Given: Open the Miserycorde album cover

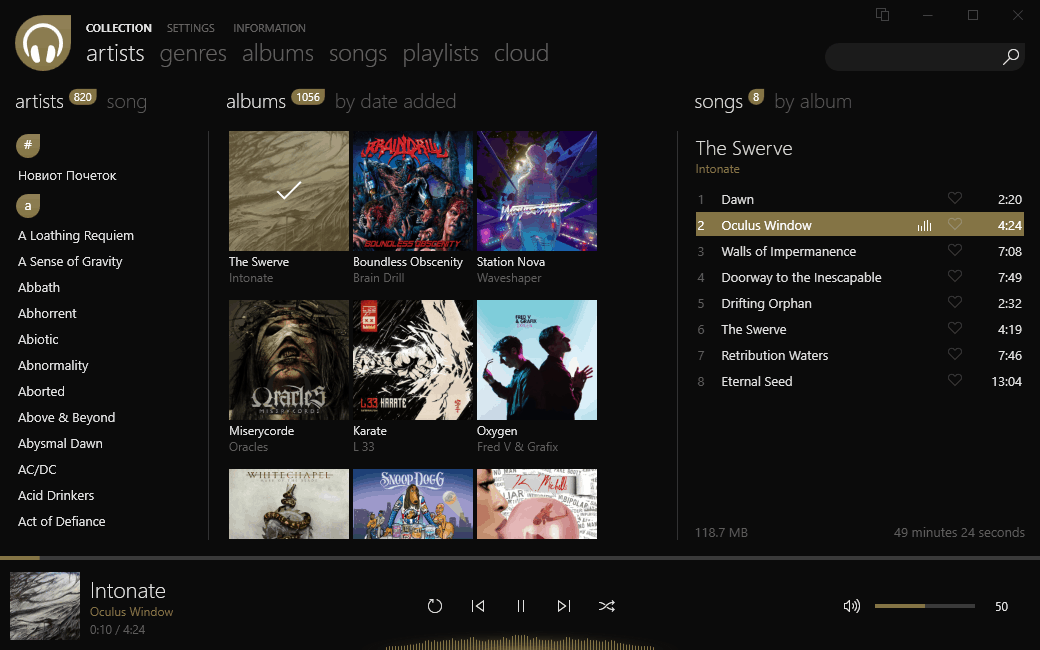Looking at the screenshot, I should (289, 360).
